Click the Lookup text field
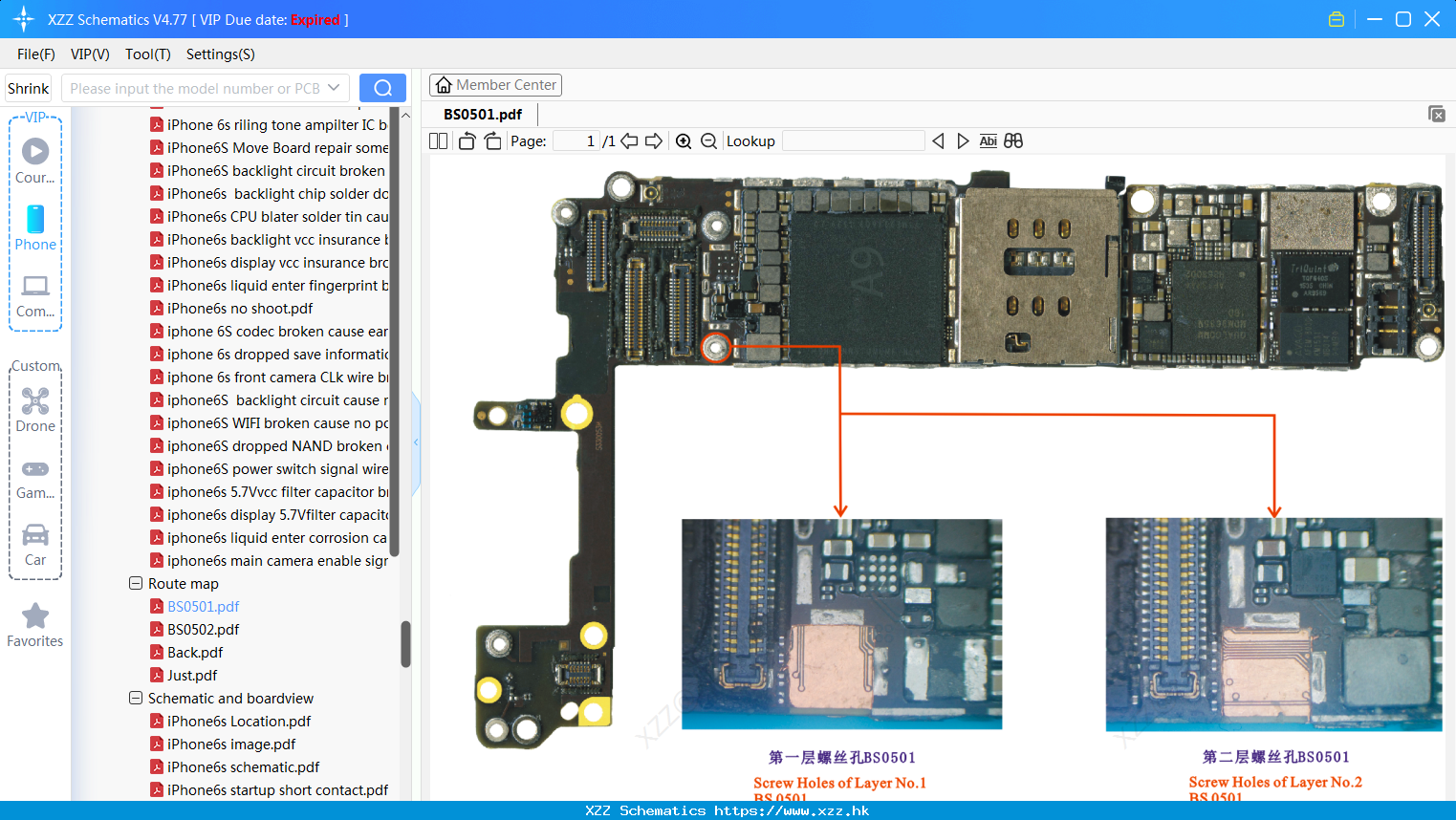 (853, 140)
